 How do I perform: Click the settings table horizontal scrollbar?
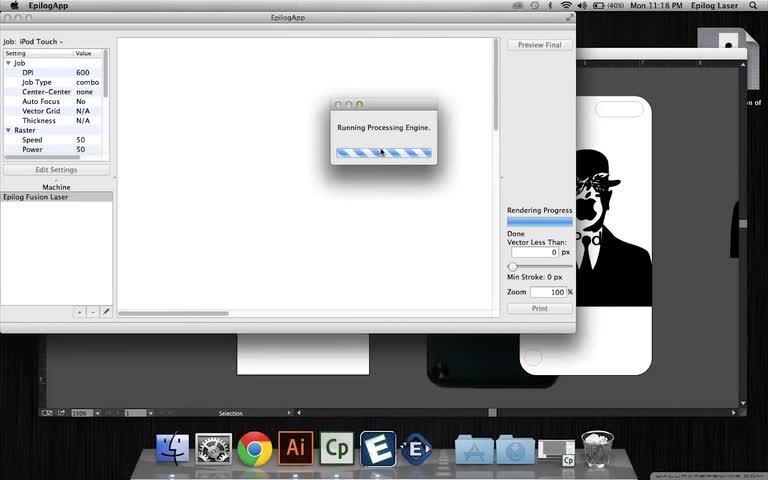(x=42, y=157)
